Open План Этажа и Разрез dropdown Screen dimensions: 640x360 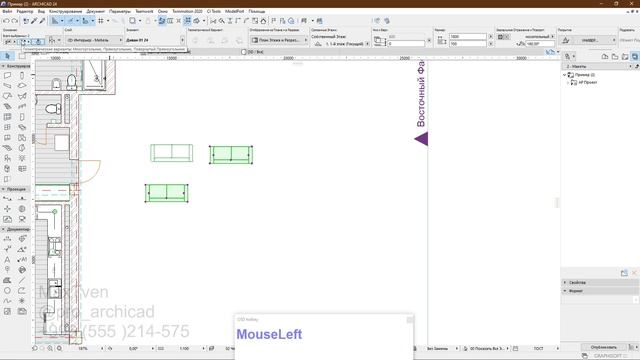click(x=279, y=40)
